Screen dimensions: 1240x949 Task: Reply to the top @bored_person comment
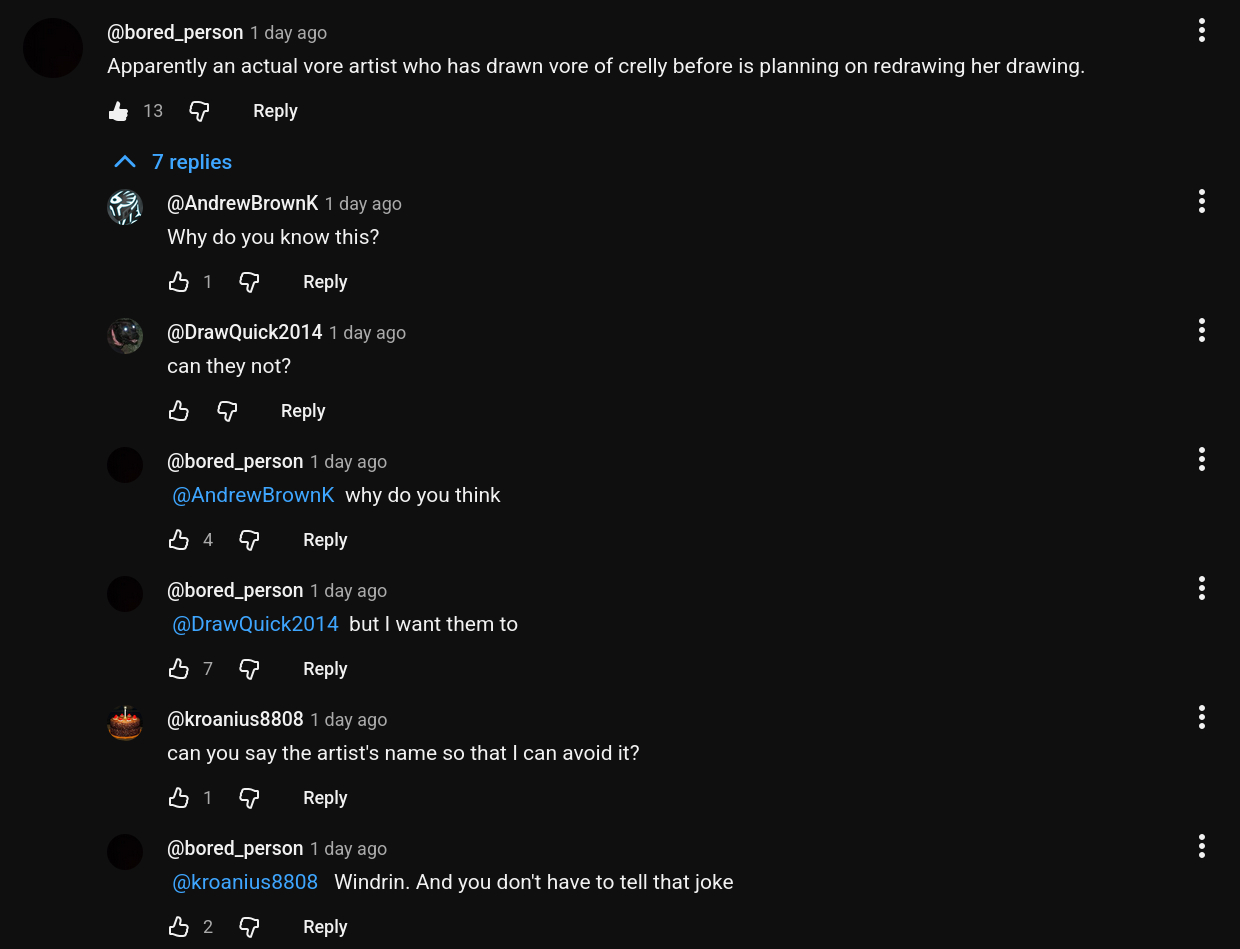(275, 111)
